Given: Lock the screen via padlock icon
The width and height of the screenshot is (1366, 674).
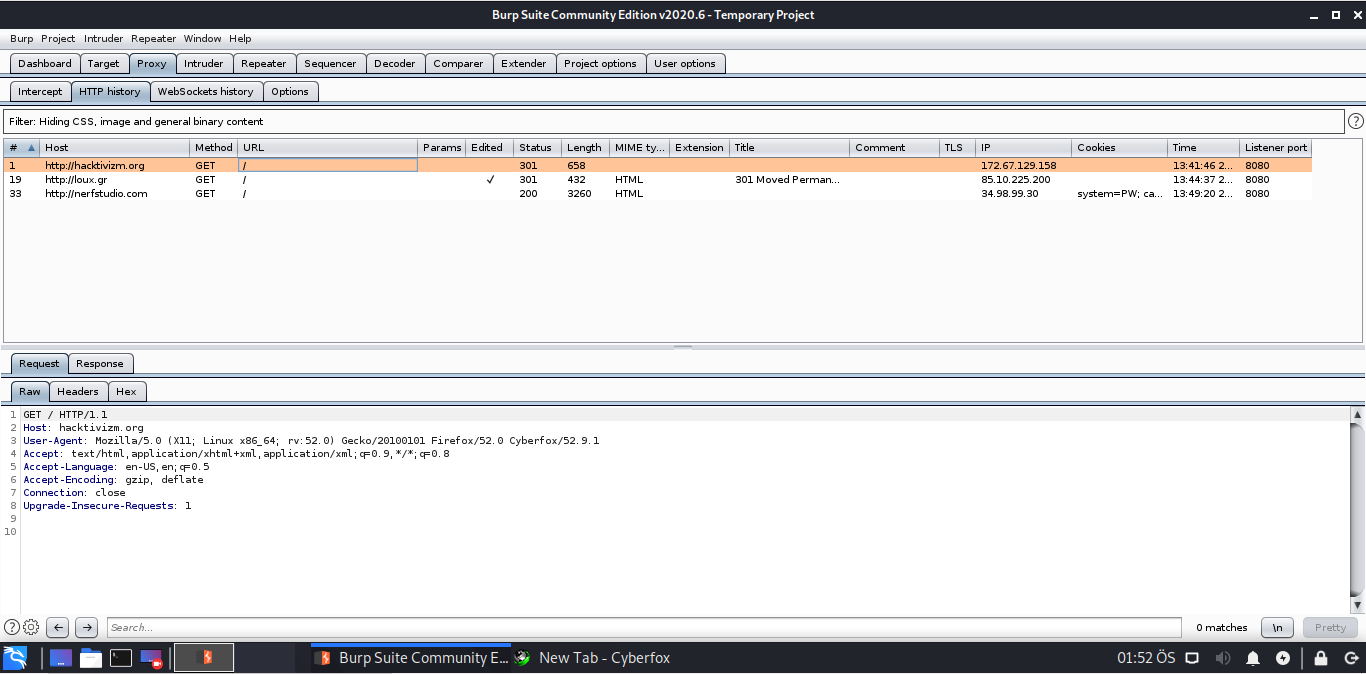Looking at the screenshot, I should point(1321,658).
